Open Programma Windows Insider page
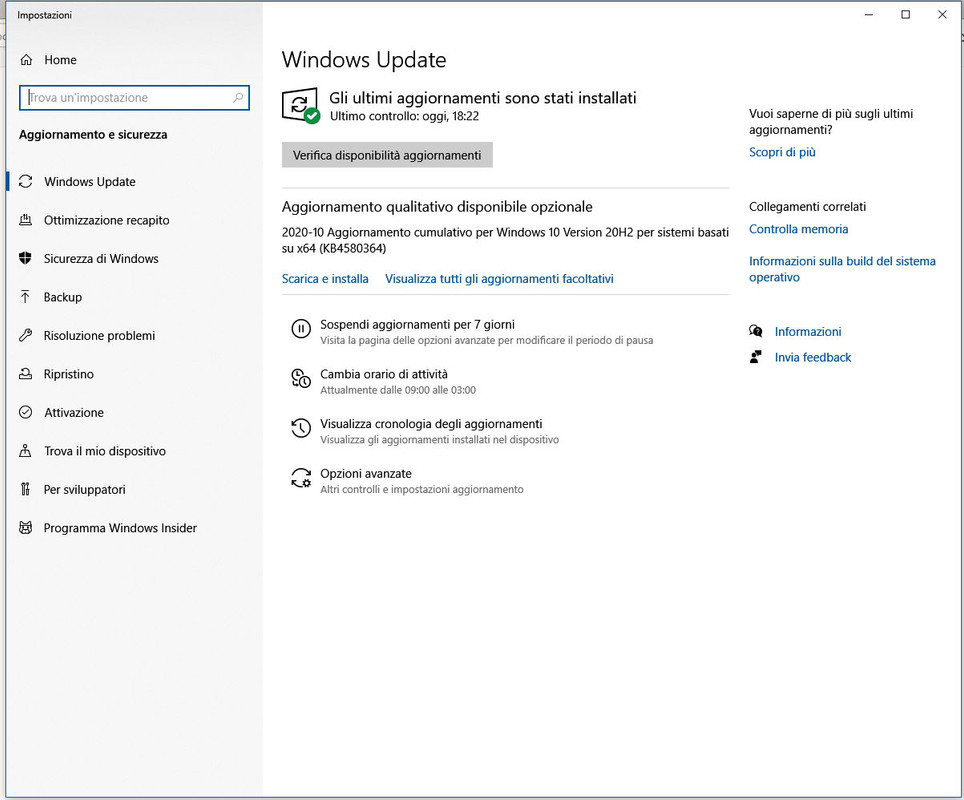This screenshot has width=964, height=800. (x=134, y=528)
